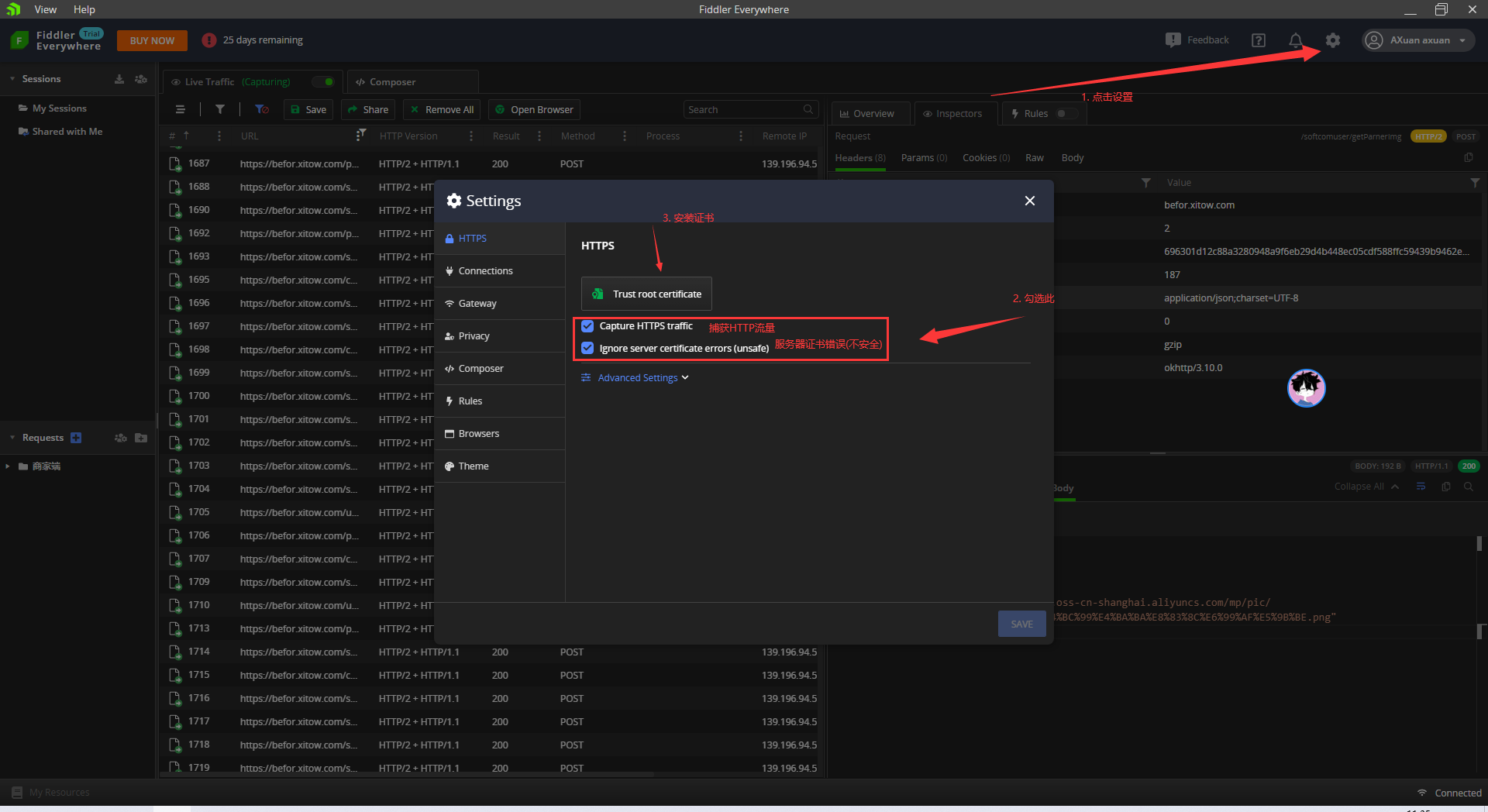The image size is (1488, 812).
Task: Open the URL column options menu
Action: [358, 136]
